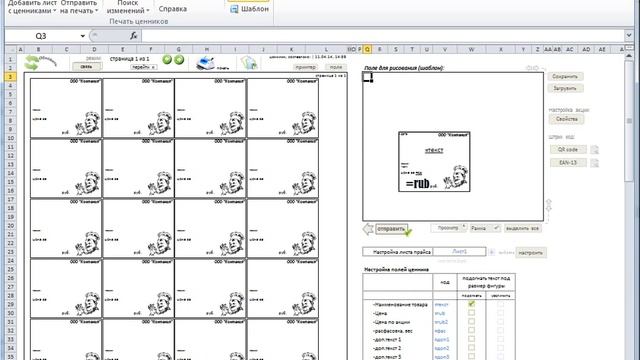Click the printer icon on the sheet

click(x=206, y=63)
